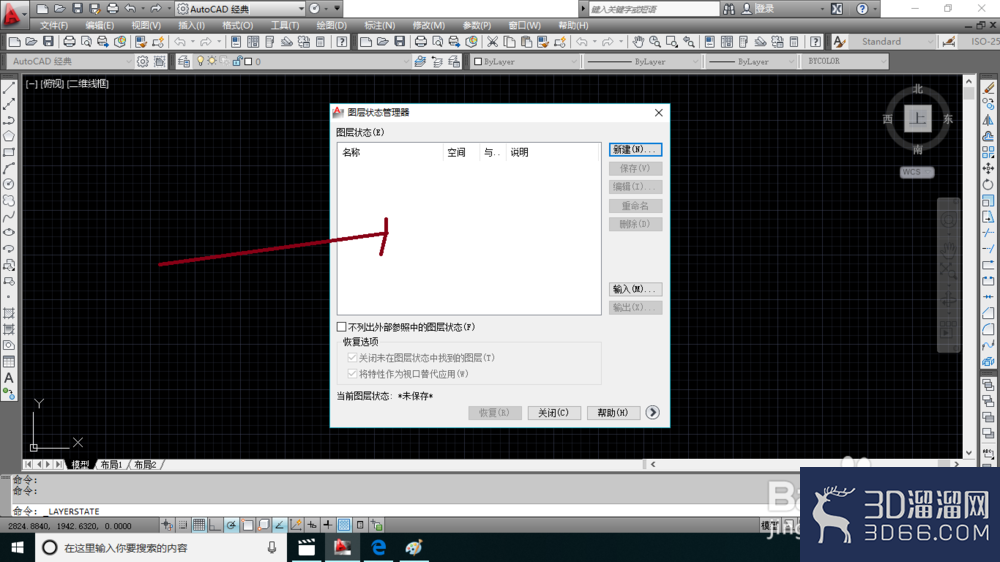
Task: Click the 说明 column header
Action: coord(553,152)
